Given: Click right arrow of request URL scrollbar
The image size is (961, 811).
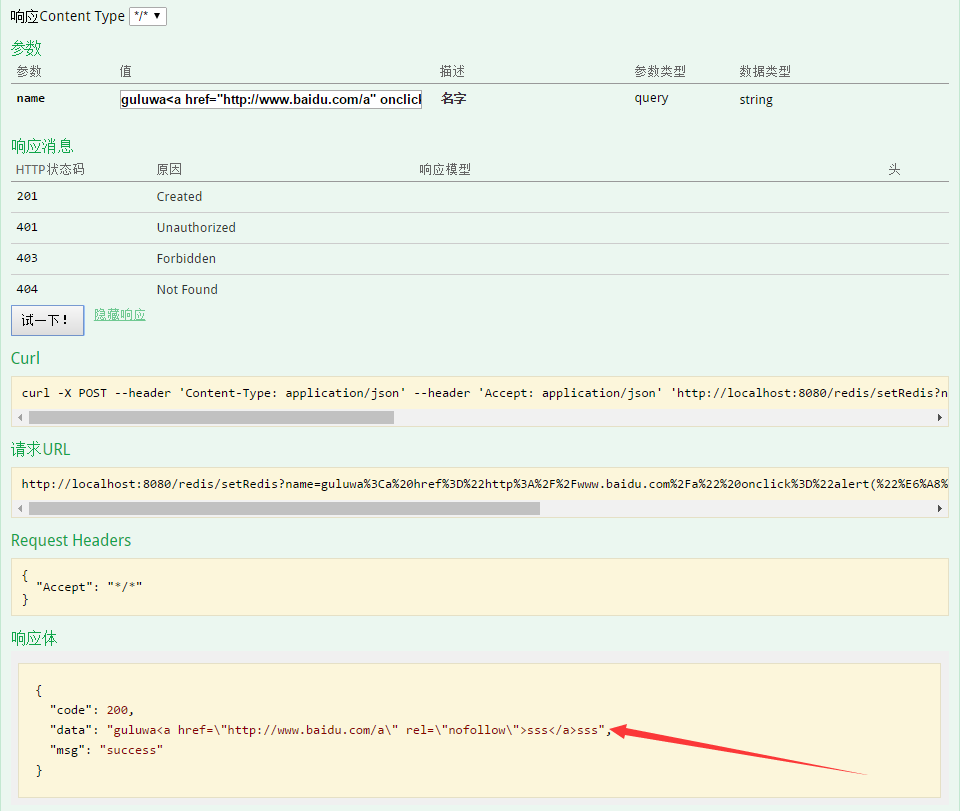Looking at the screenshot, I should click(940, 508).
